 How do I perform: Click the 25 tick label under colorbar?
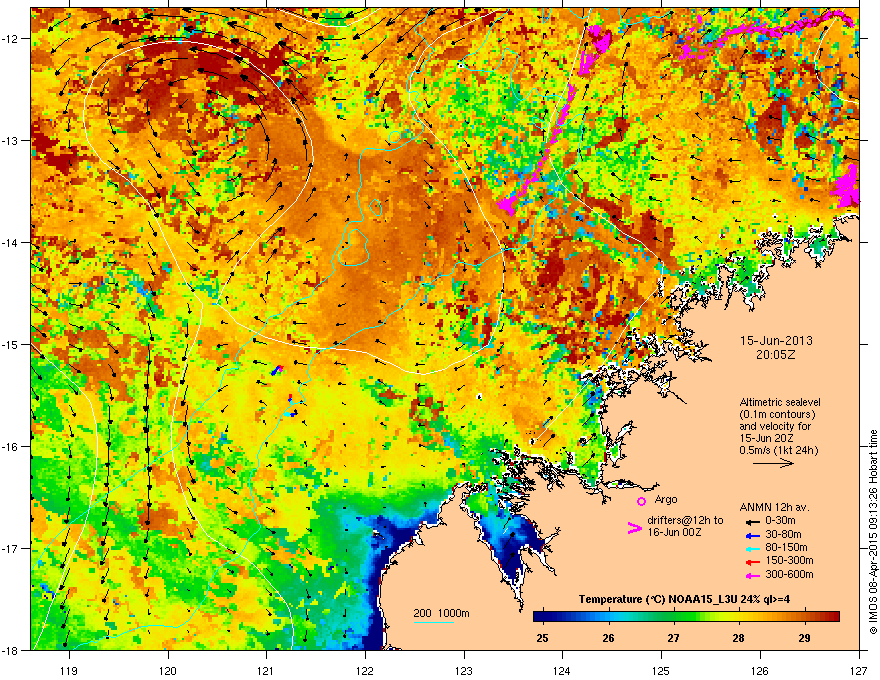point(542,637)
